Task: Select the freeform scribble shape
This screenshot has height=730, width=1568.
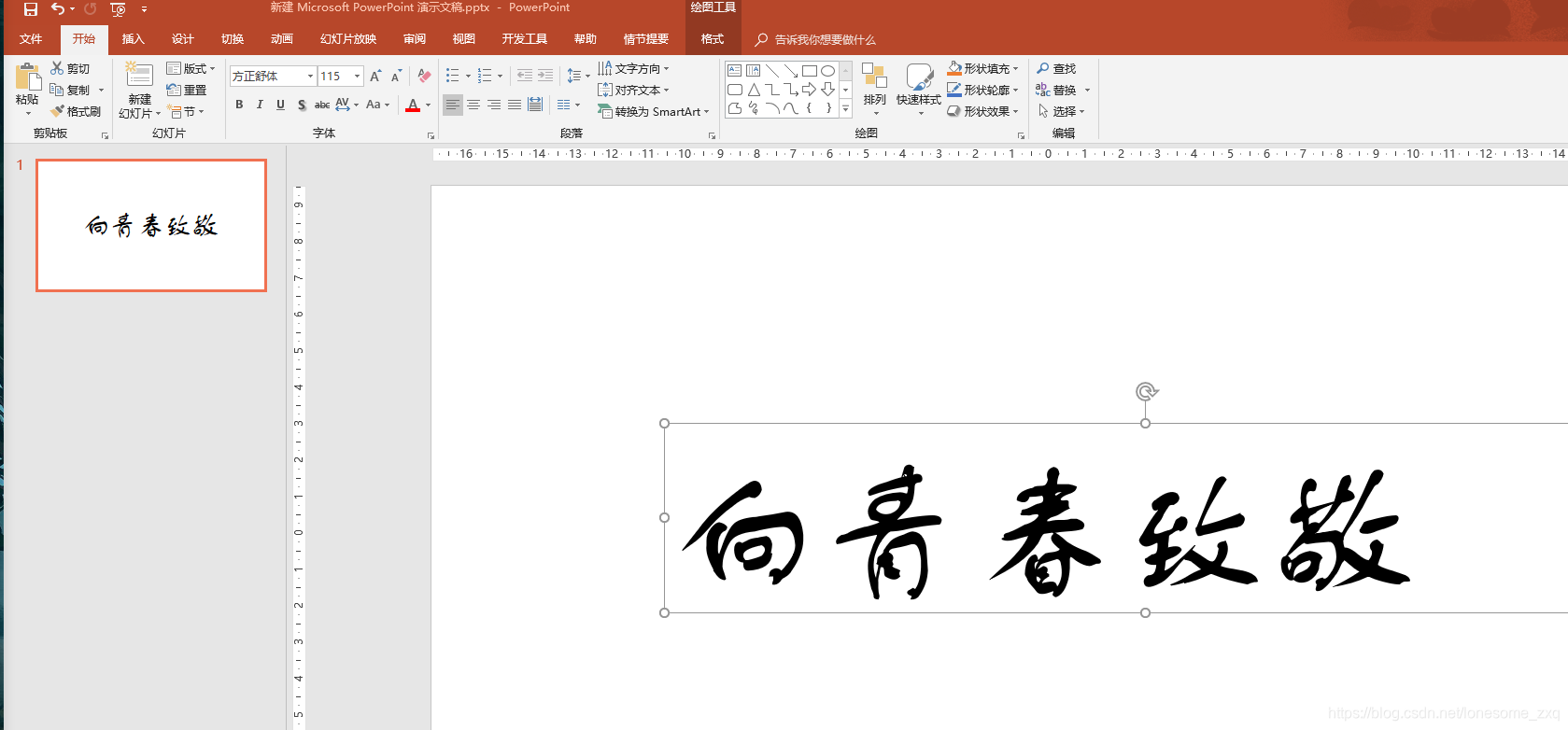Action: coord(753,108)
